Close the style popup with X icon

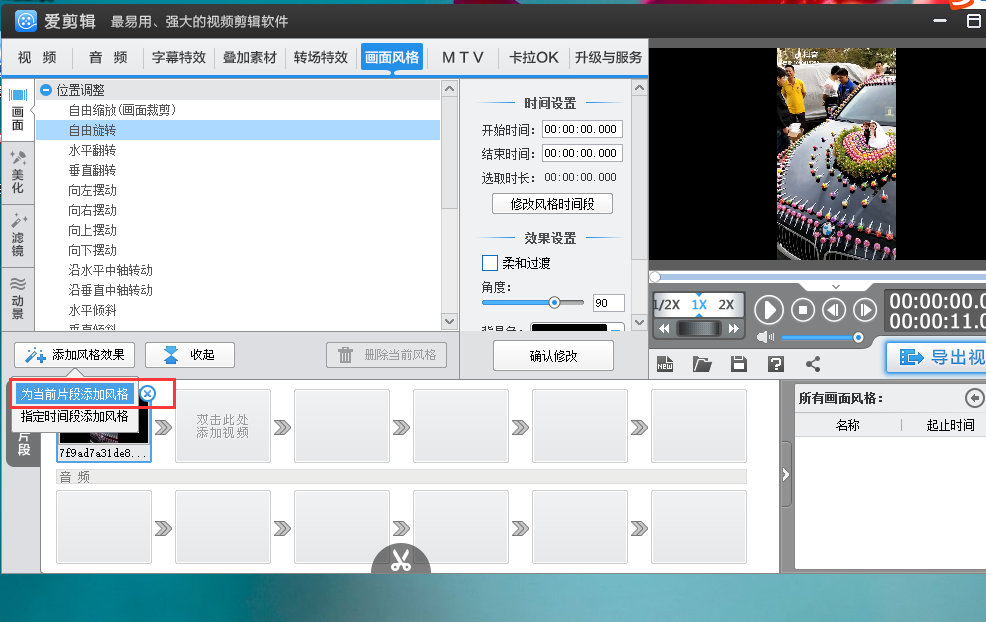[x=147, y=394]
